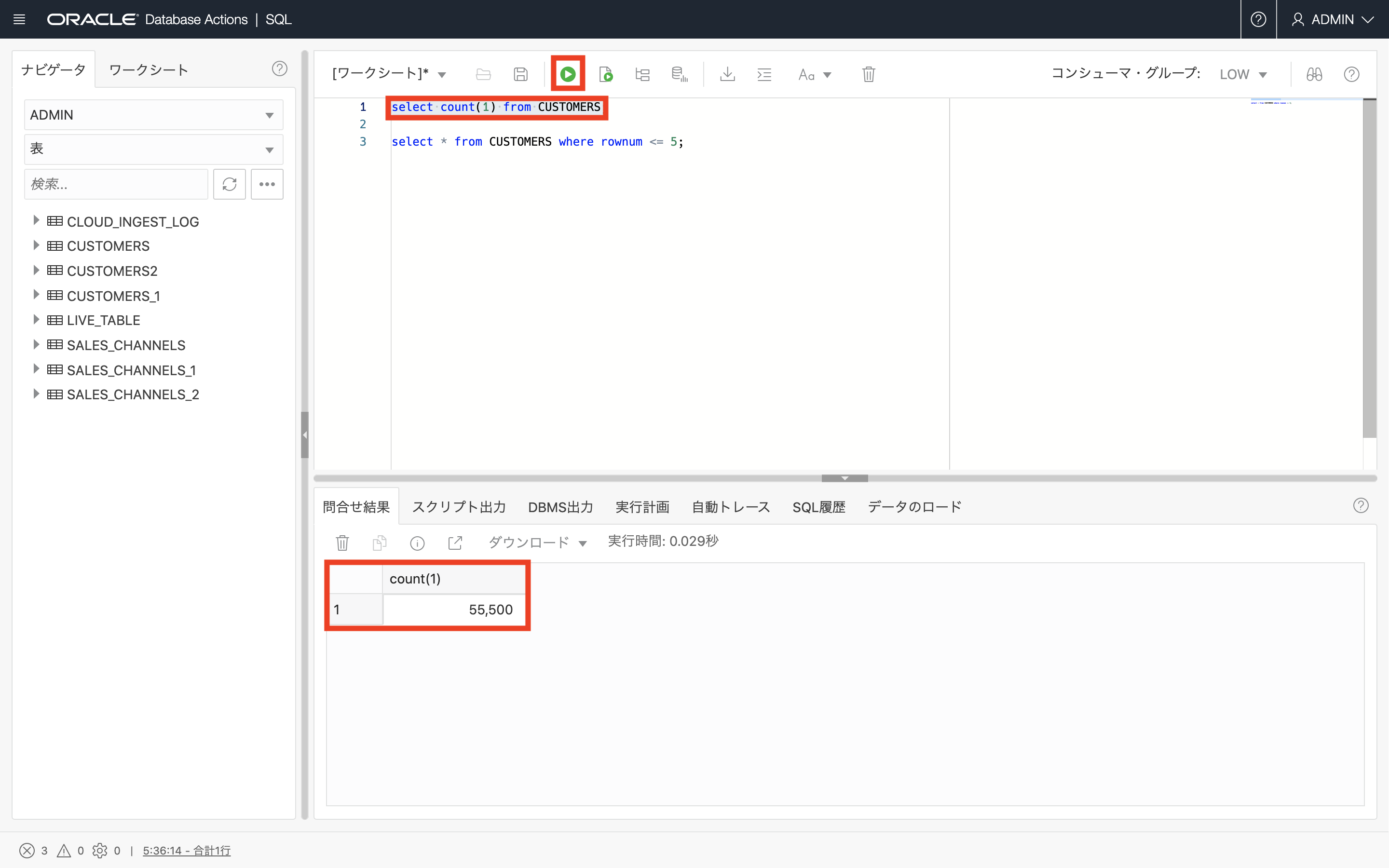Viewport: 1389px width, 868px height.
Task: Click the Autotrace toolbar icon
Action: pos(680,74)
